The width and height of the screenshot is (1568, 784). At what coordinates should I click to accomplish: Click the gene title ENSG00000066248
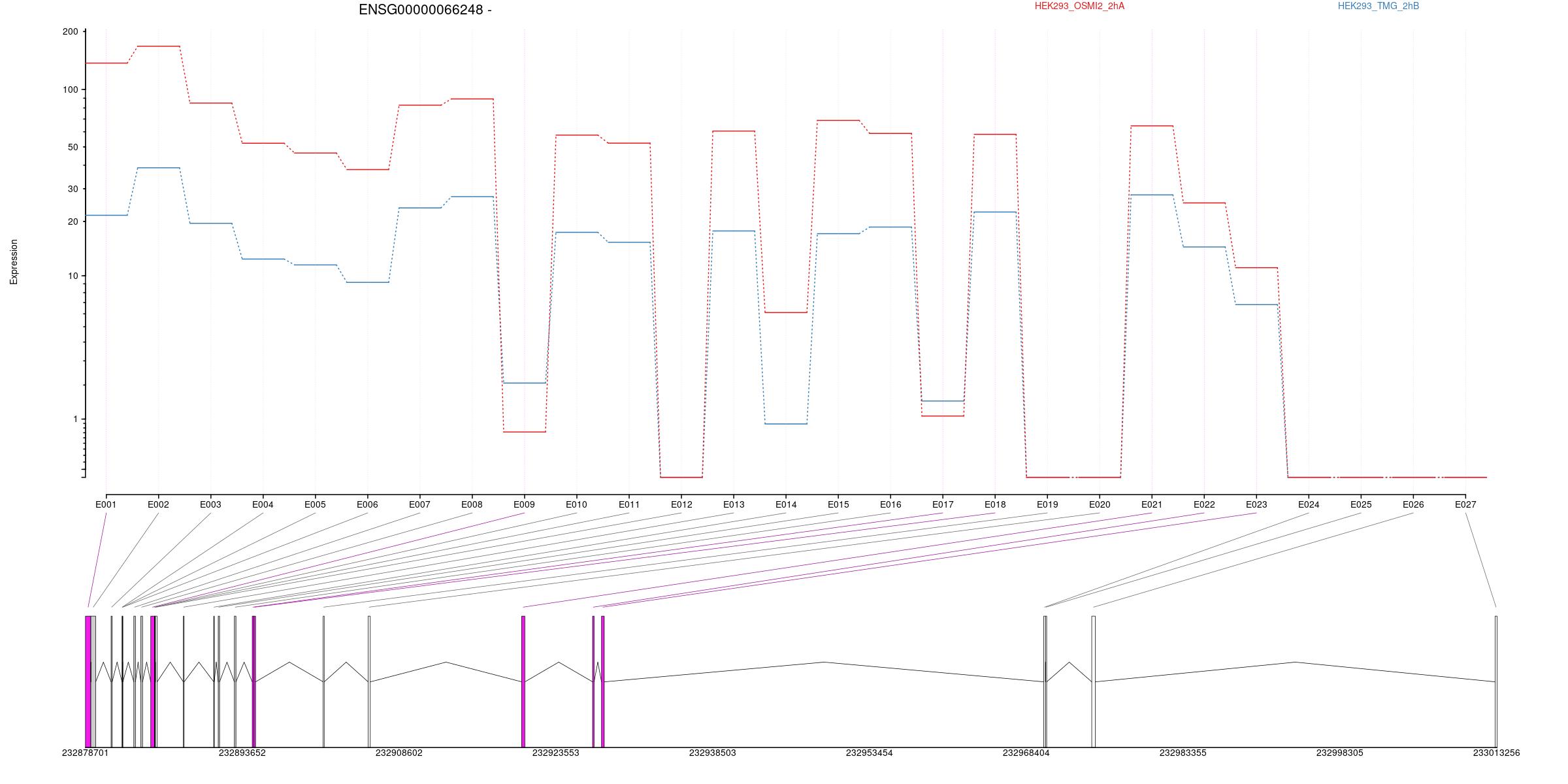425,10
